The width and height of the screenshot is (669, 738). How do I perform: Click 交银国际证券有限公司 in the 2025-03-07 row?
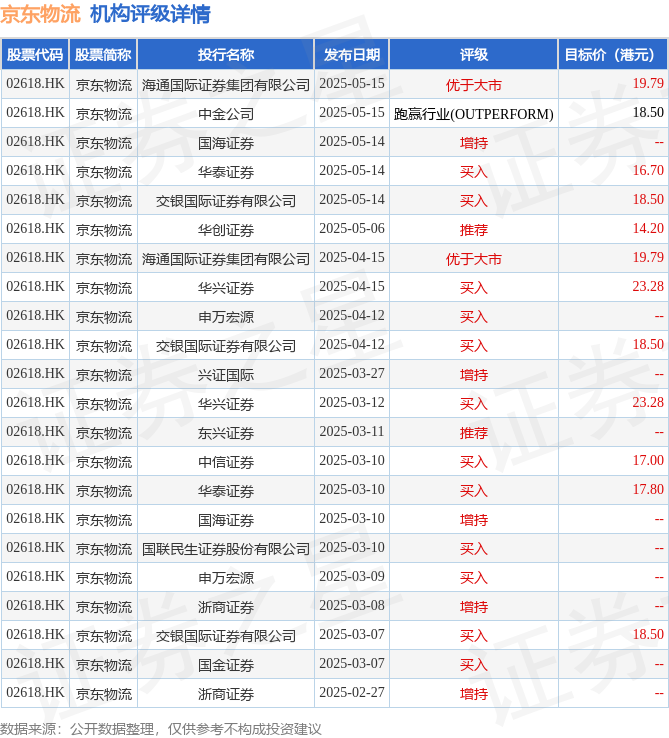[226, 636]
